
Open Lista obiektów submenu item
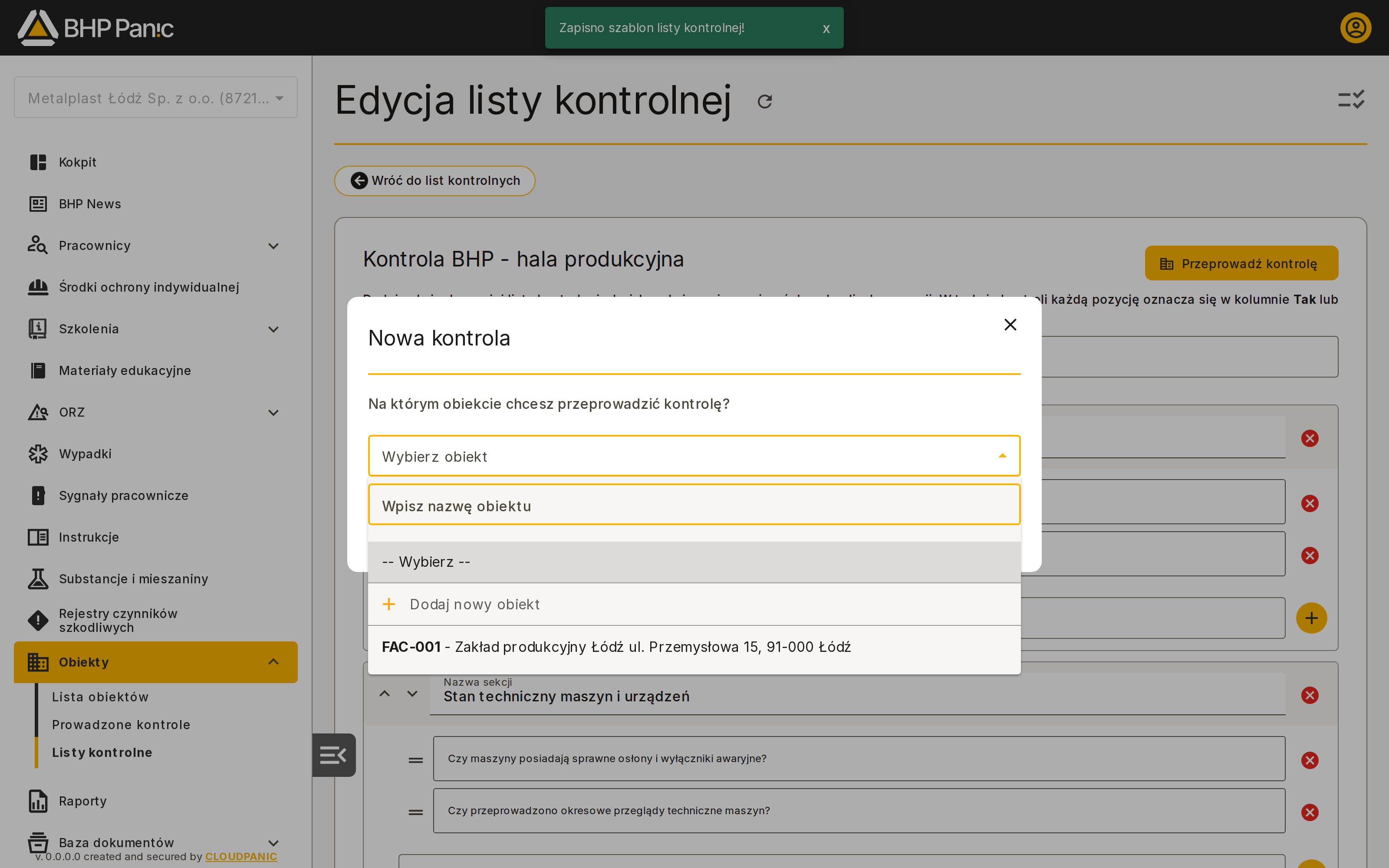coord(100,697)
